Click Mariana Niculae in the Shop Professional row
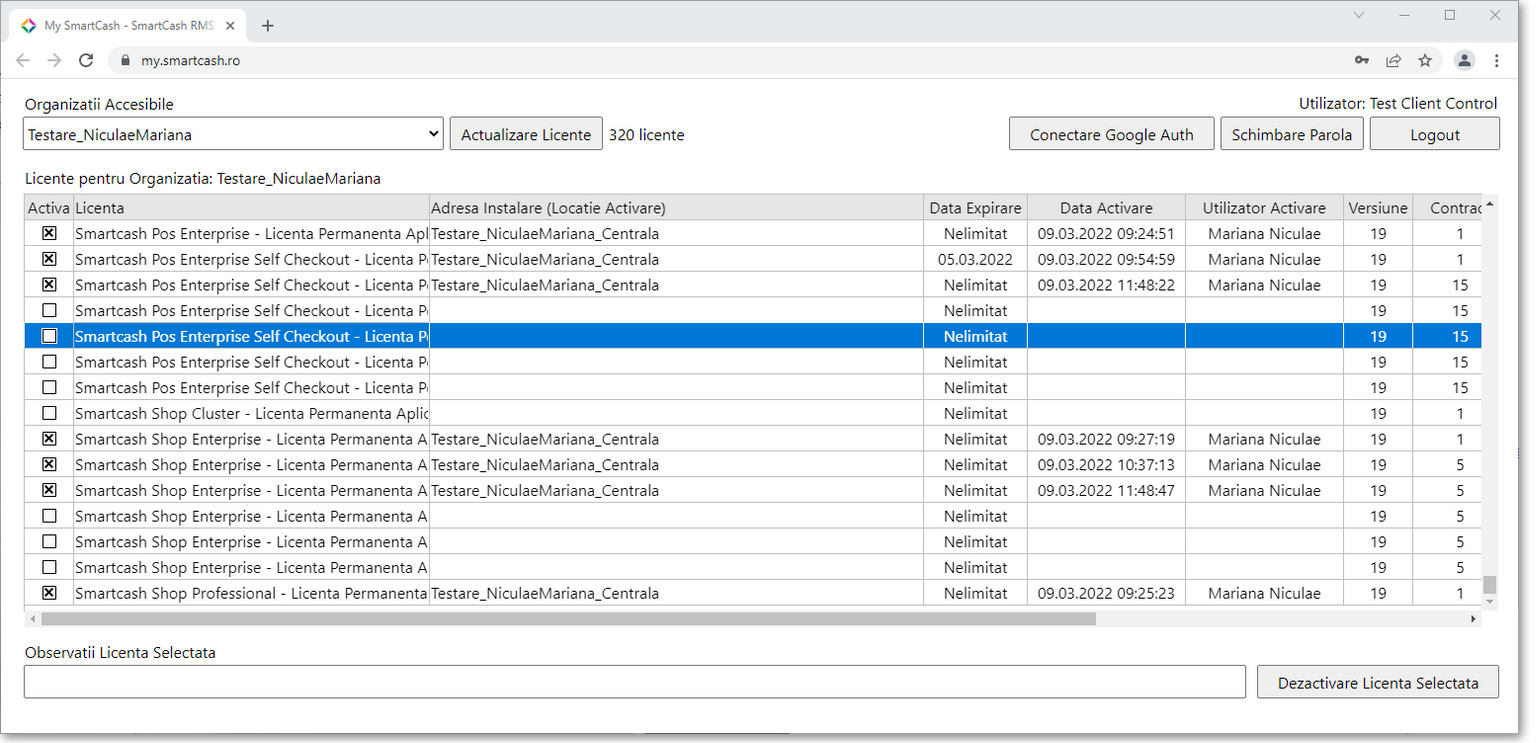Screen dimensions: 1537x743 click(x=1264, y=593)
